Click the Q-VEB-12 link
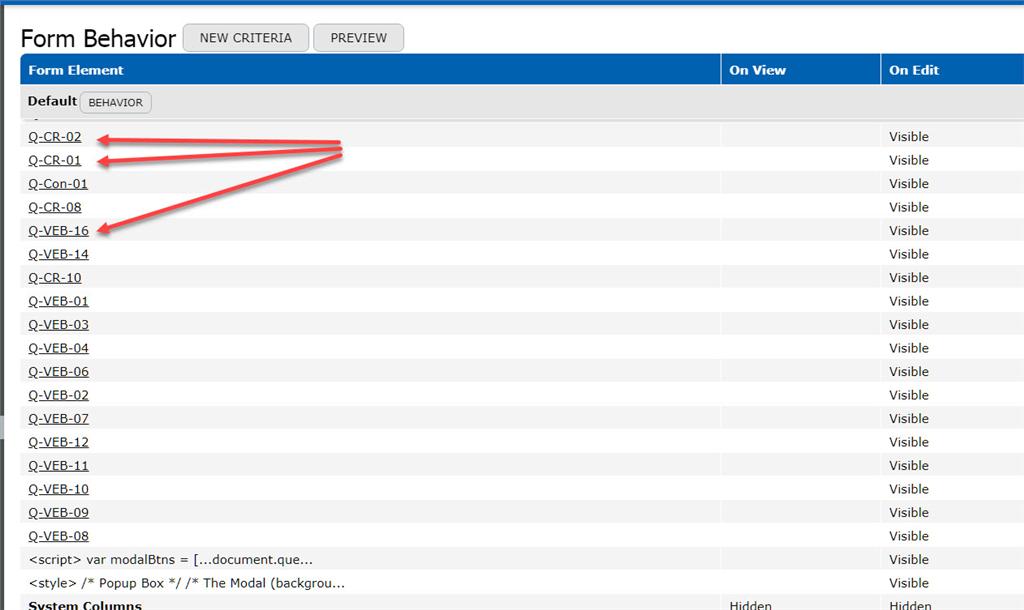Viewport: 1024px width, 610px height. pyautogui.click(x=58, y=442)
